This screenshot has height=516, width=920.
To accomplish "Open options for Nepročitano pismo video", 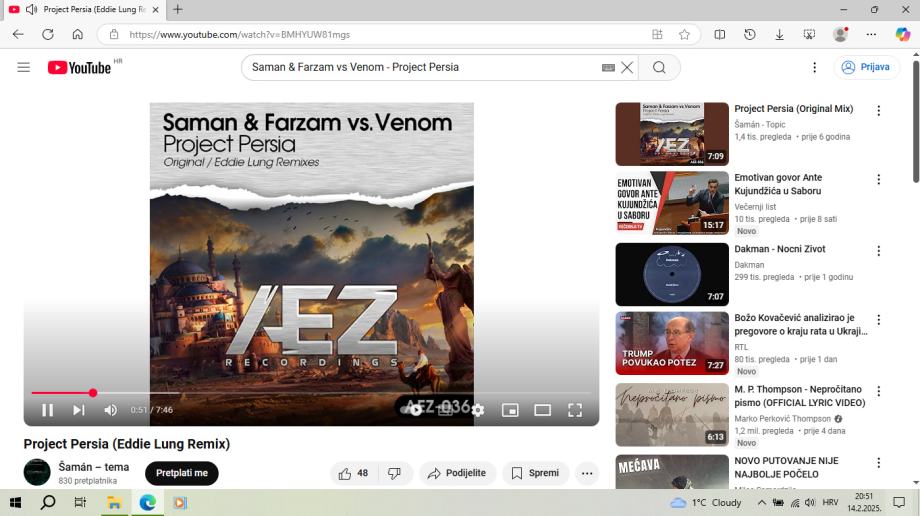I will pyautogui.click(x=878, y=392).
